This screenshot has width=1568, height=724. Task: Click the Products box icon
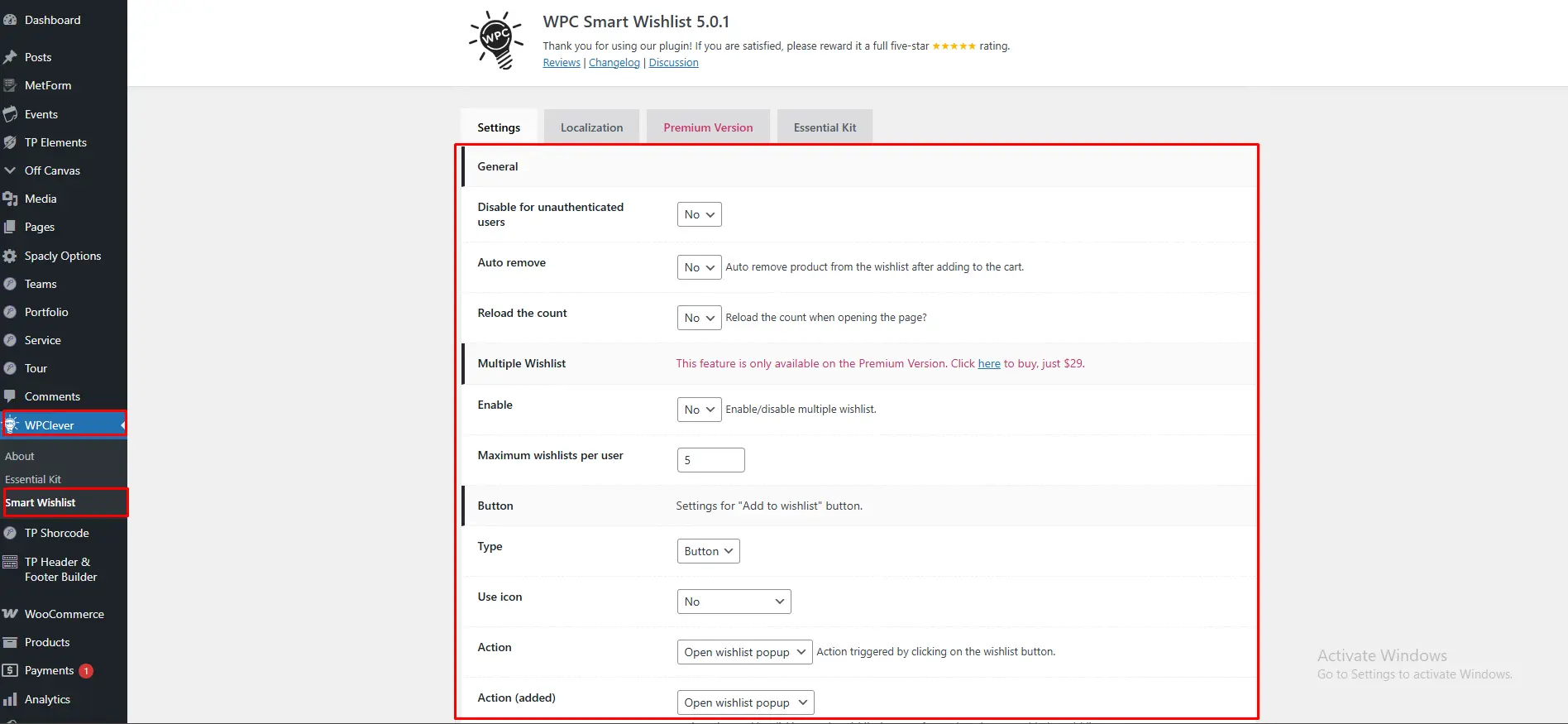tap(10, 642)
